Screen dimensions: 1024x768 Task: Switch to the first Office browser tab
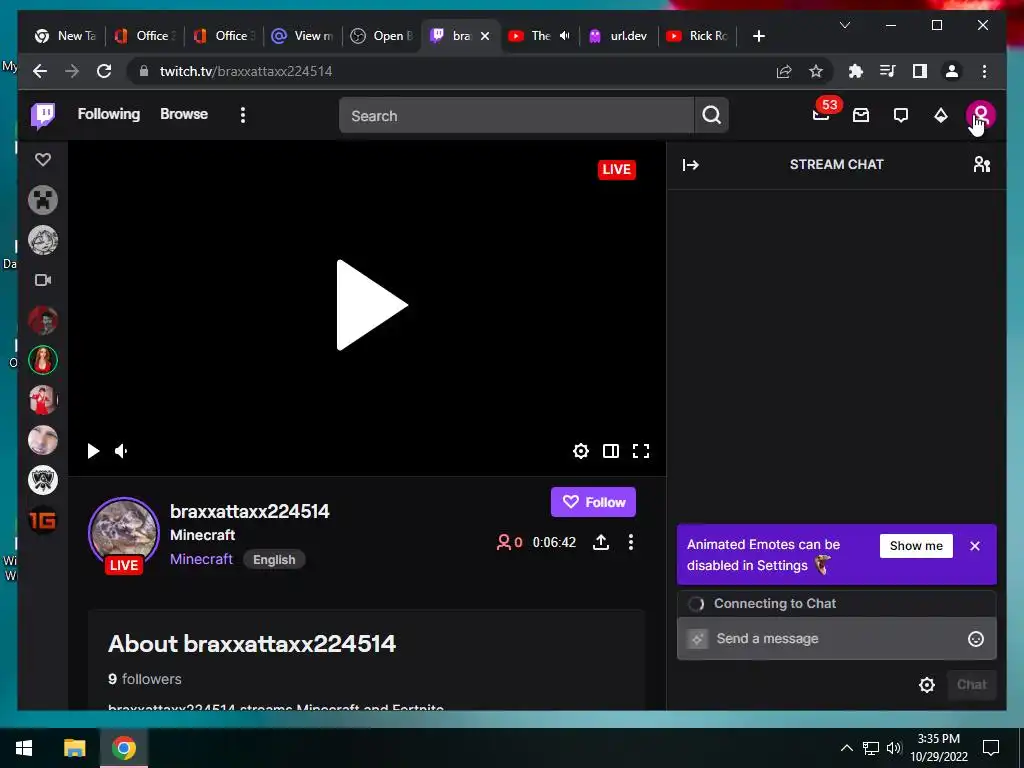144,36
